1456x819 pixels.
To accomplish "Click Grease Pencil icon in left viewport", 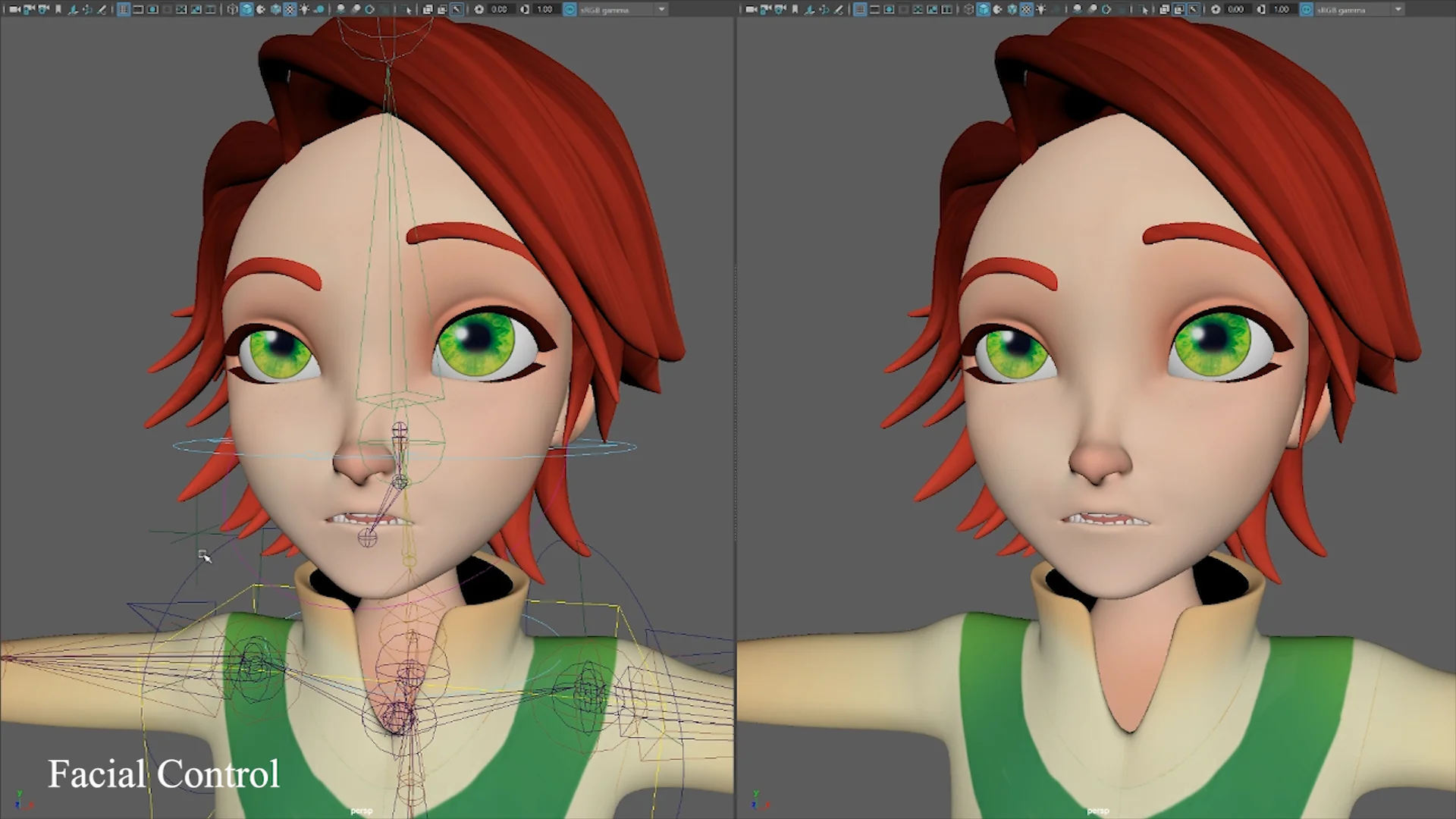I will [x=102, y=9].
